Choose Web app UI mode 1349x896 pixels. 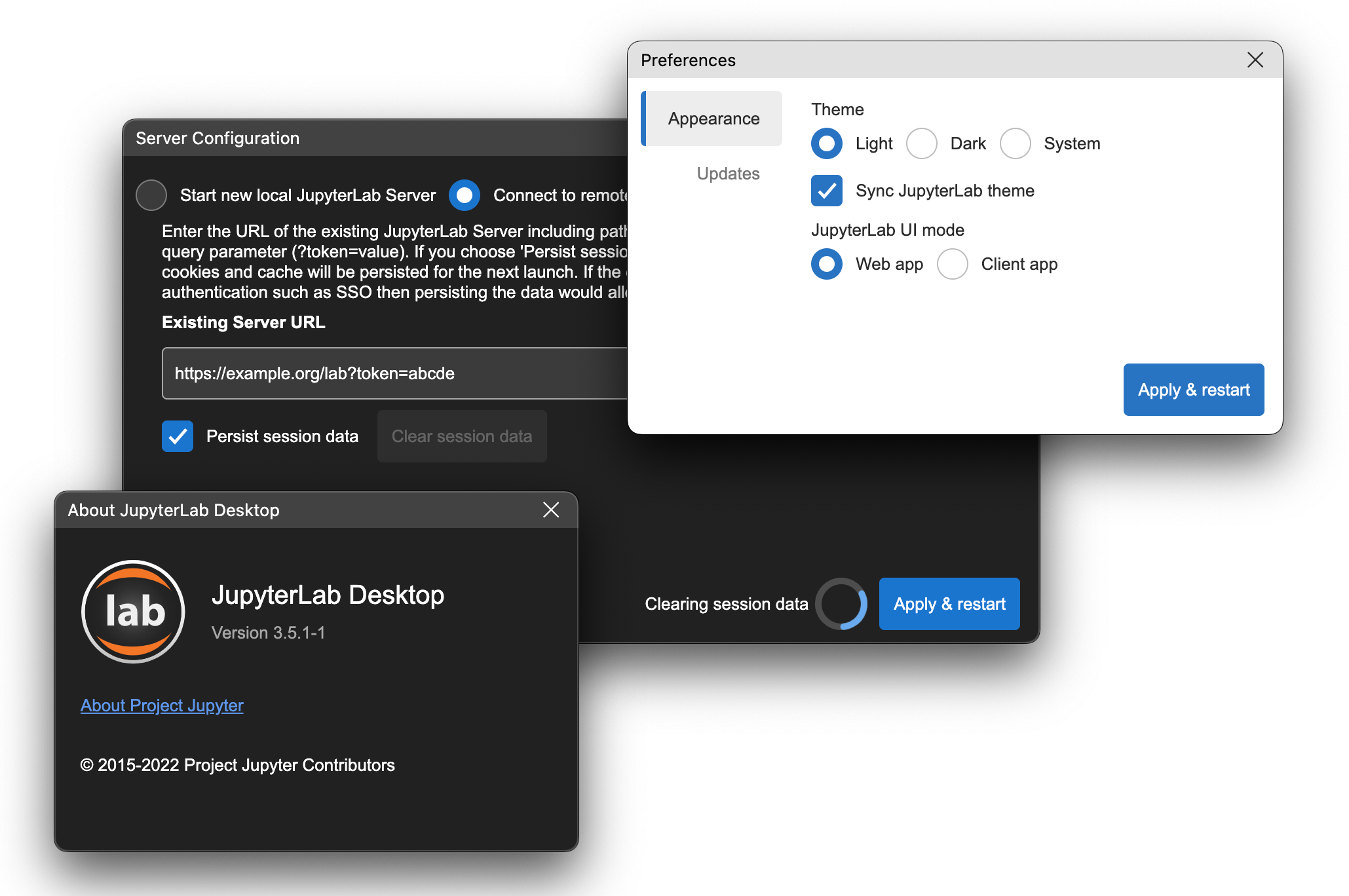point(827,264)
